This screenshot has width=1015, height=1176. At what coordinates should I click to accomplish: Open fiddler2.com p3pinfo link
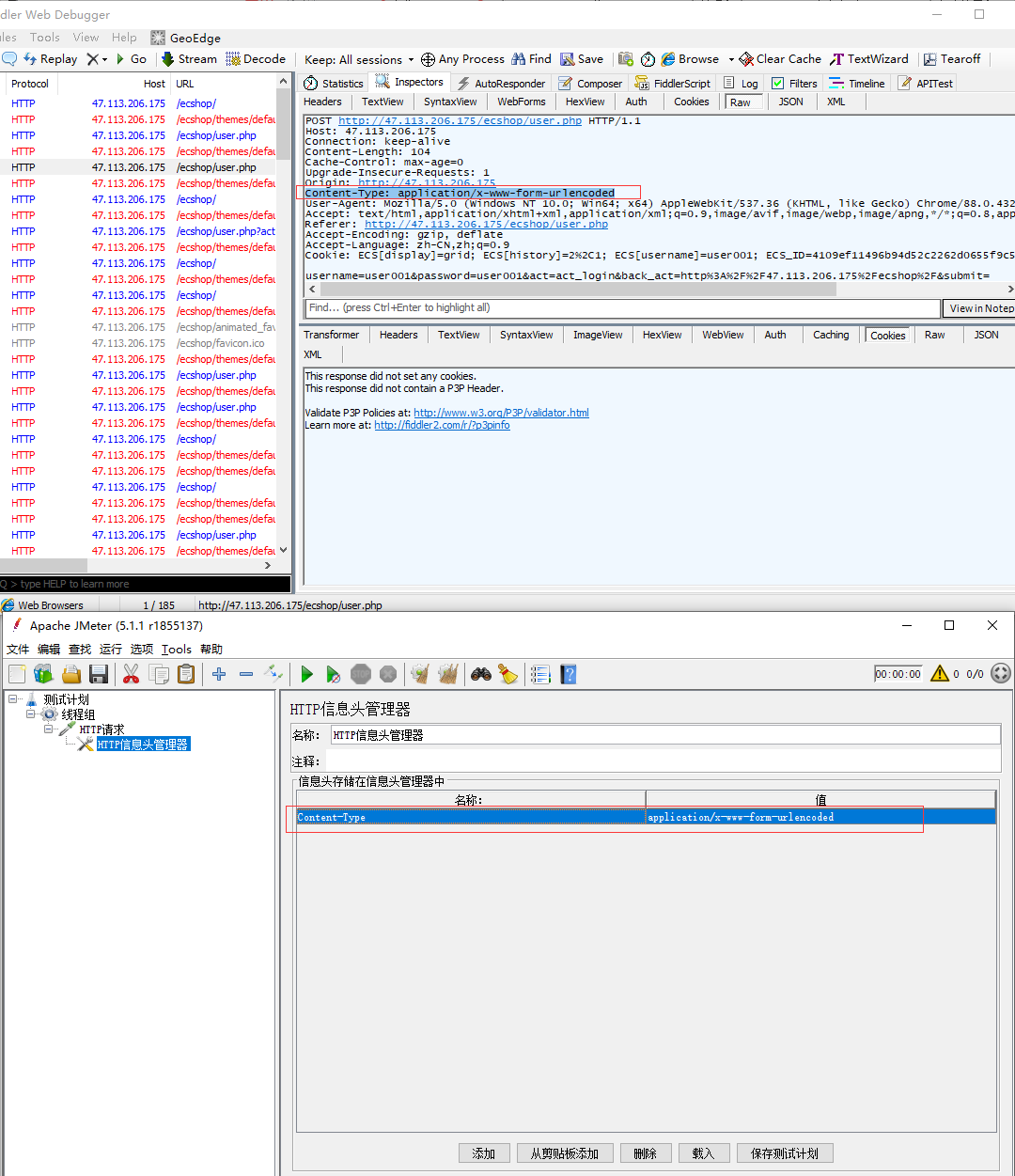442,425
